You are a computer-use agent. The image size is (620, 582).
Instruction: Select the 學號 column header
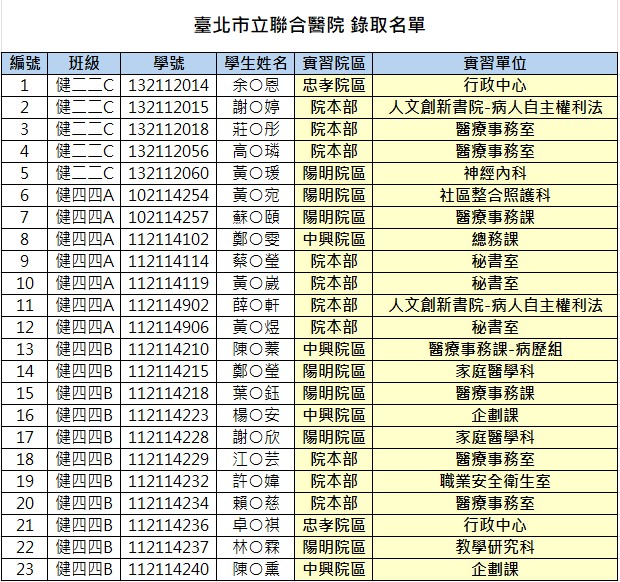pos(169,63)
